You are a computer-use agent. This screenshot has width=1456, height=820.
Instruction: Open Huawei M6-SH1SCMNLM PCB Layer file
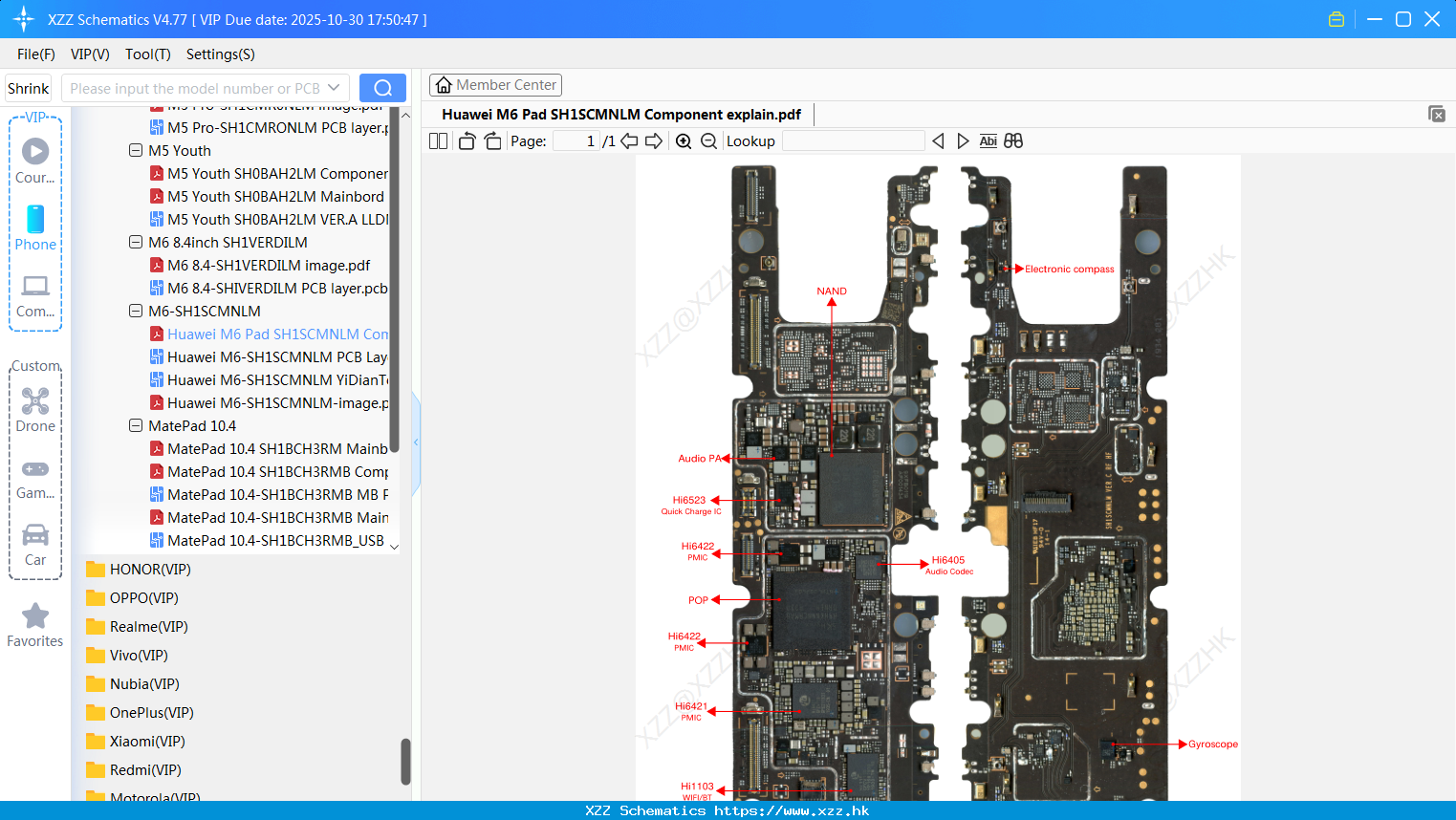[268, 356]
